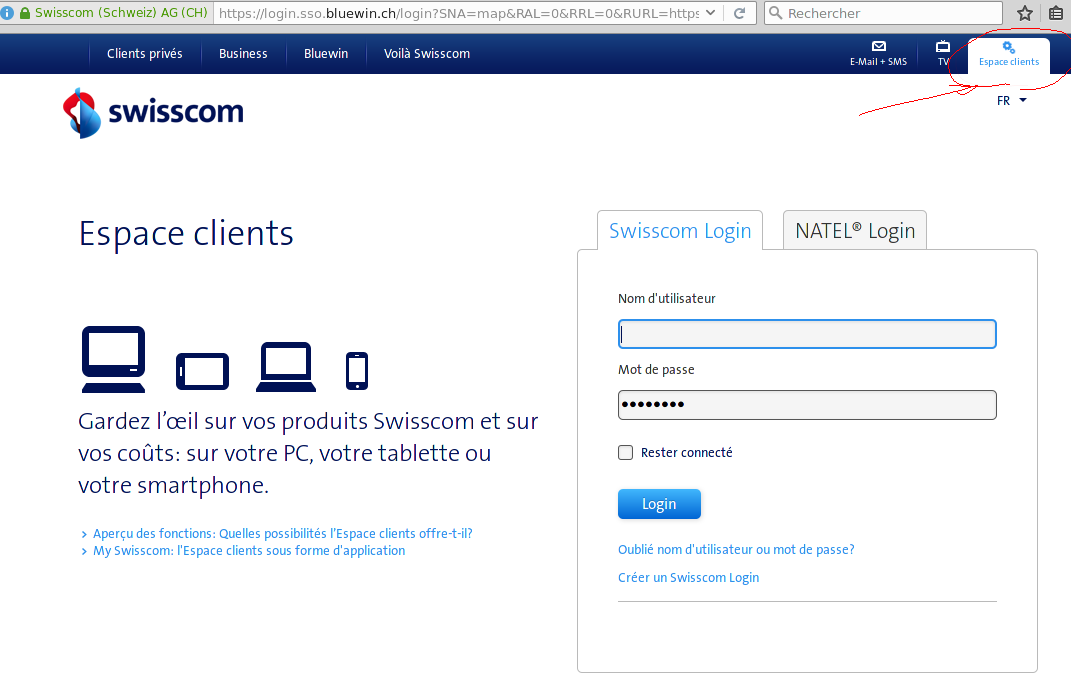
Task: Open the Clients privés menu item
Action: 145,54
